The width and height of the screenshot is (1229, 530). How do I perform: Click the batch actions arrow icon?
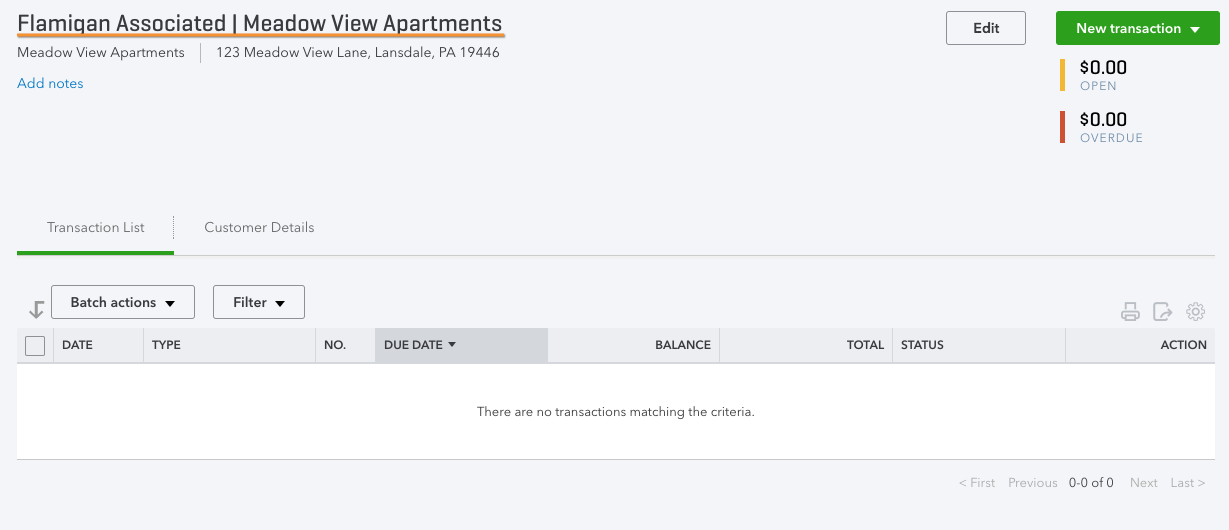(36, 309)
